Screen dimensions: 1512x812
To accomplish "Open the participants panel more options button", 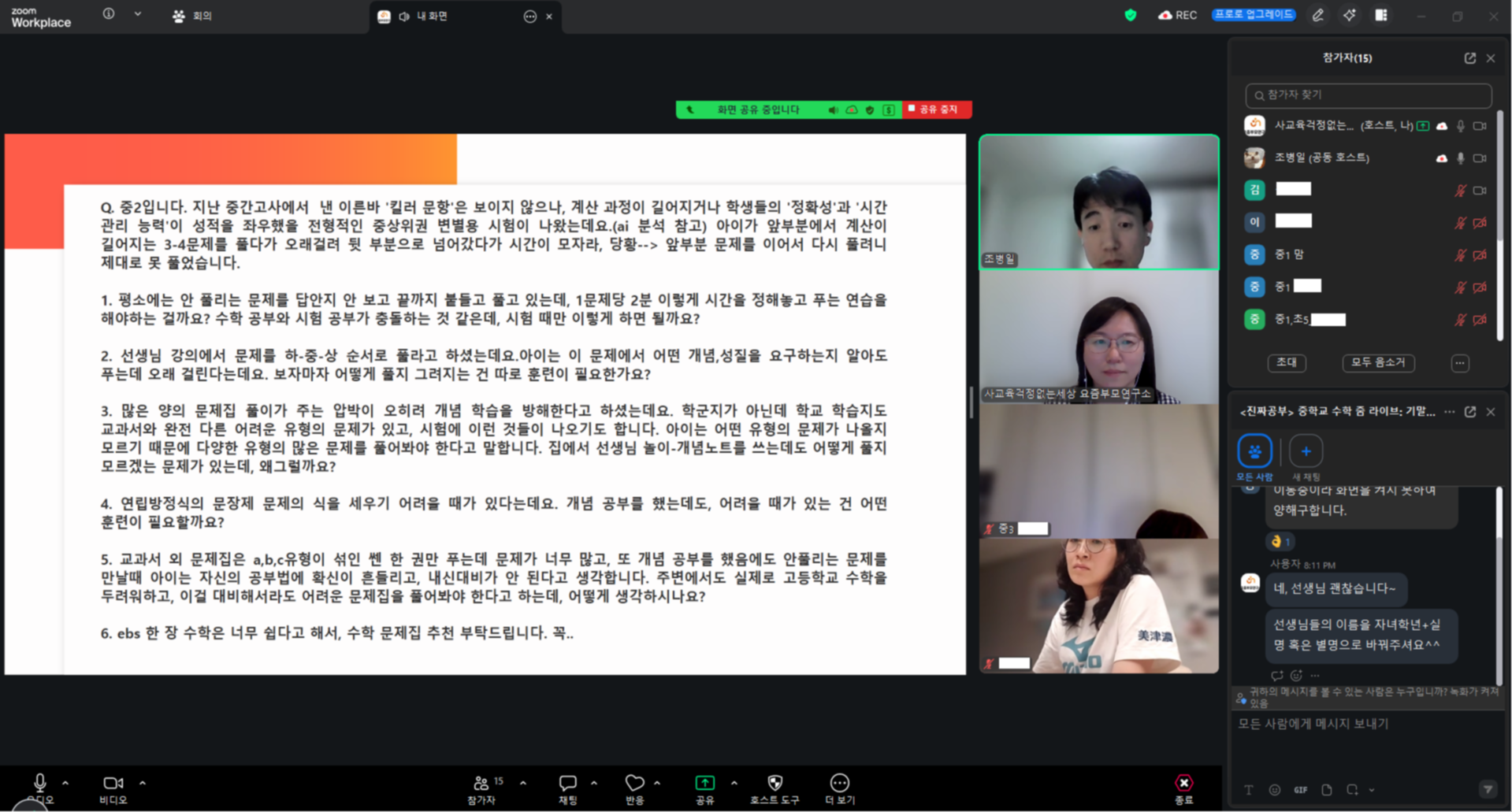I will pos(1460,363).
